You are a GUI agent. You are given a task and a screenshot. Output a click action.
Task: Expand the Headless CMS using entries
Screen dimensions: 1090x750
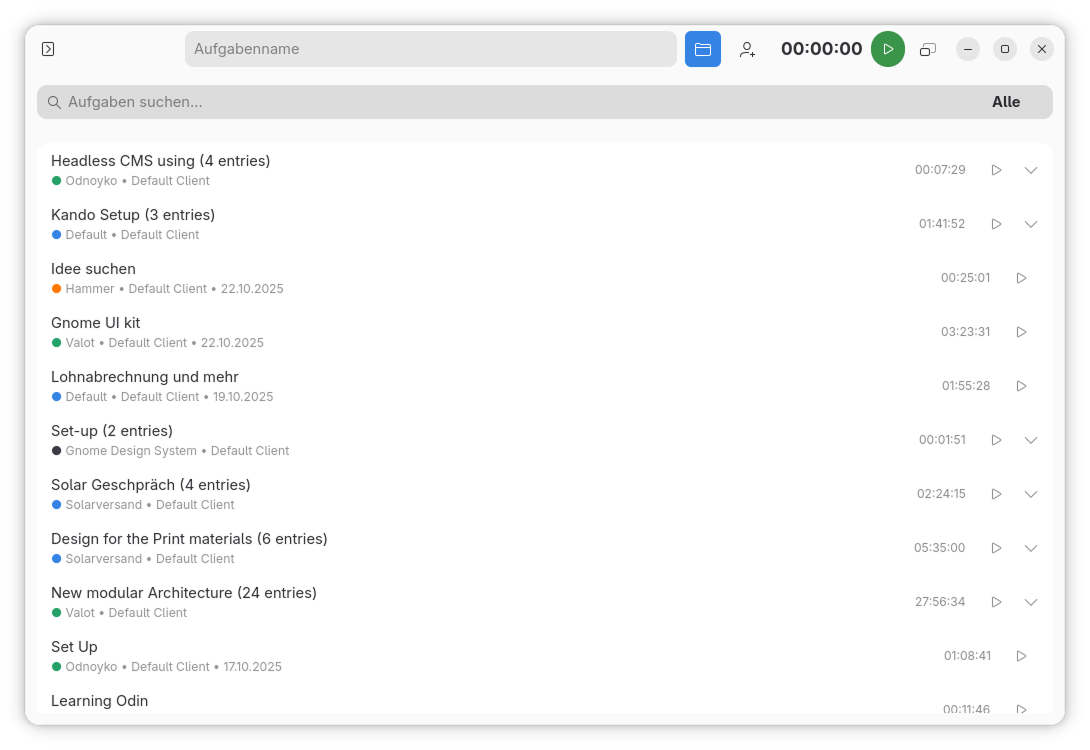tap(1031, 170)
